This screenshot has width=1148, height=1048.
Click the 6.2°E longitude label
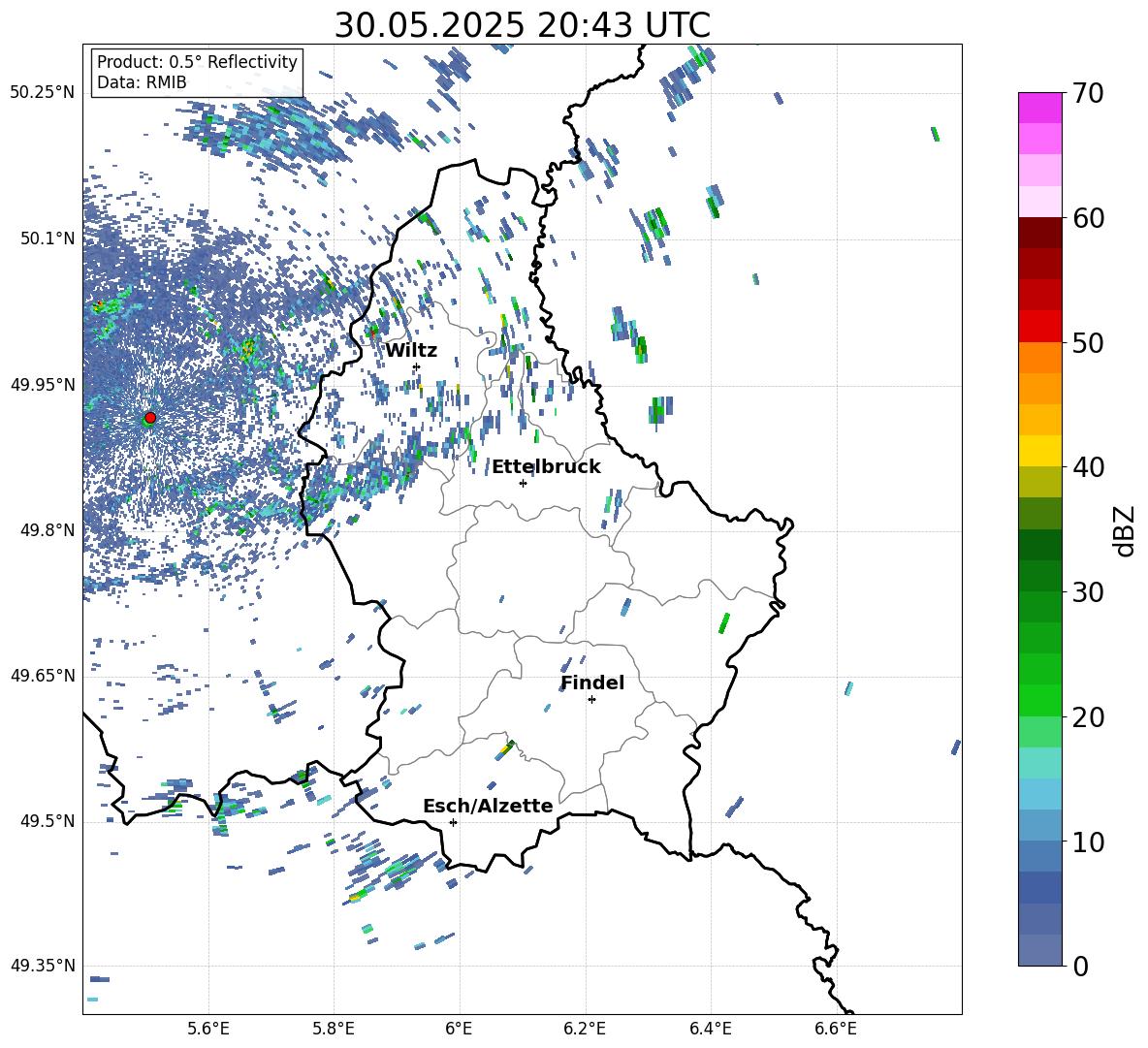[585, 1029]
